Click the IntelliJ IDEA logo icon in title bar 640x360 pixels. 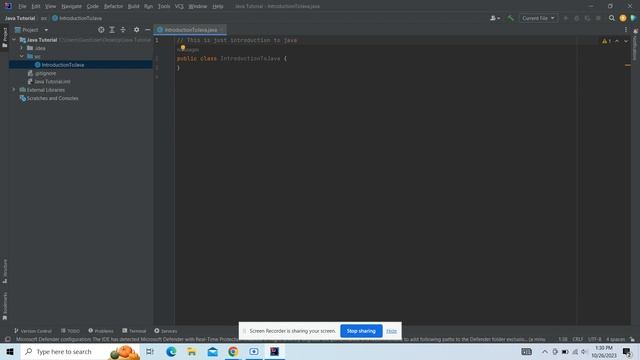8,6
